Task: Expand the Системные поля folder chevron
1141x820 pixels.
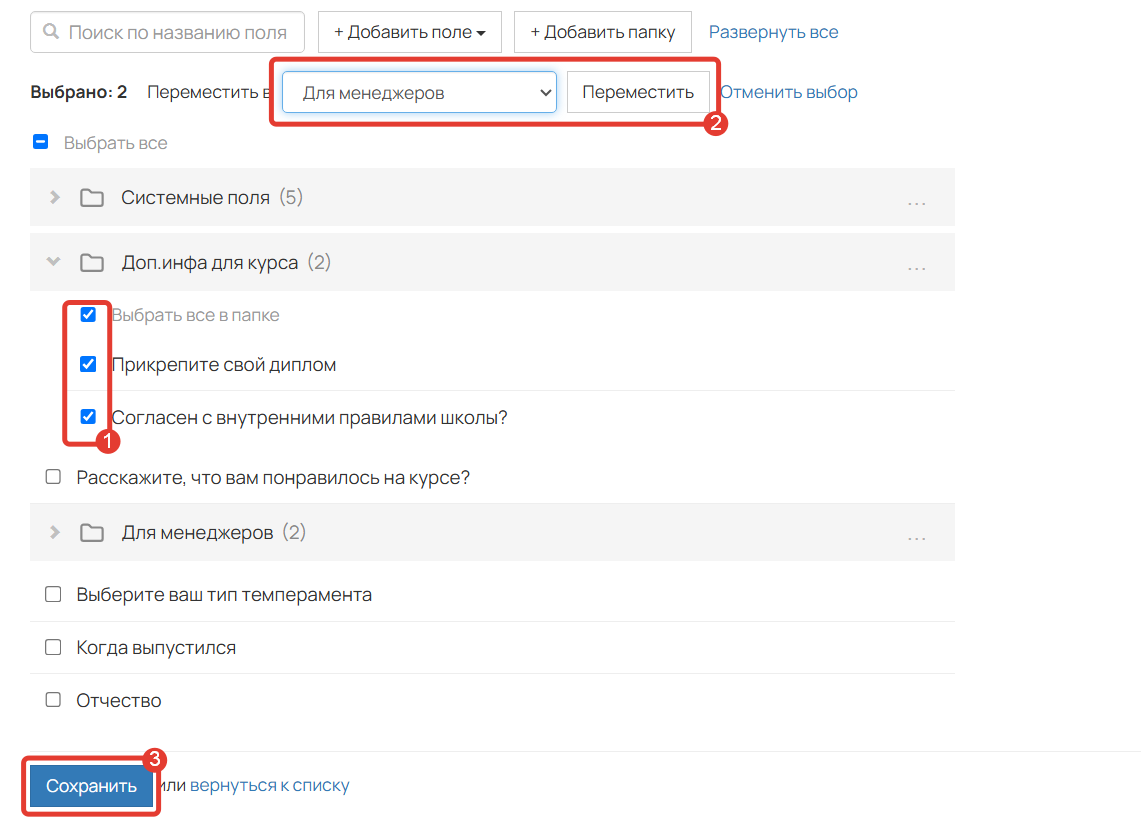Action: click(55, 197)
